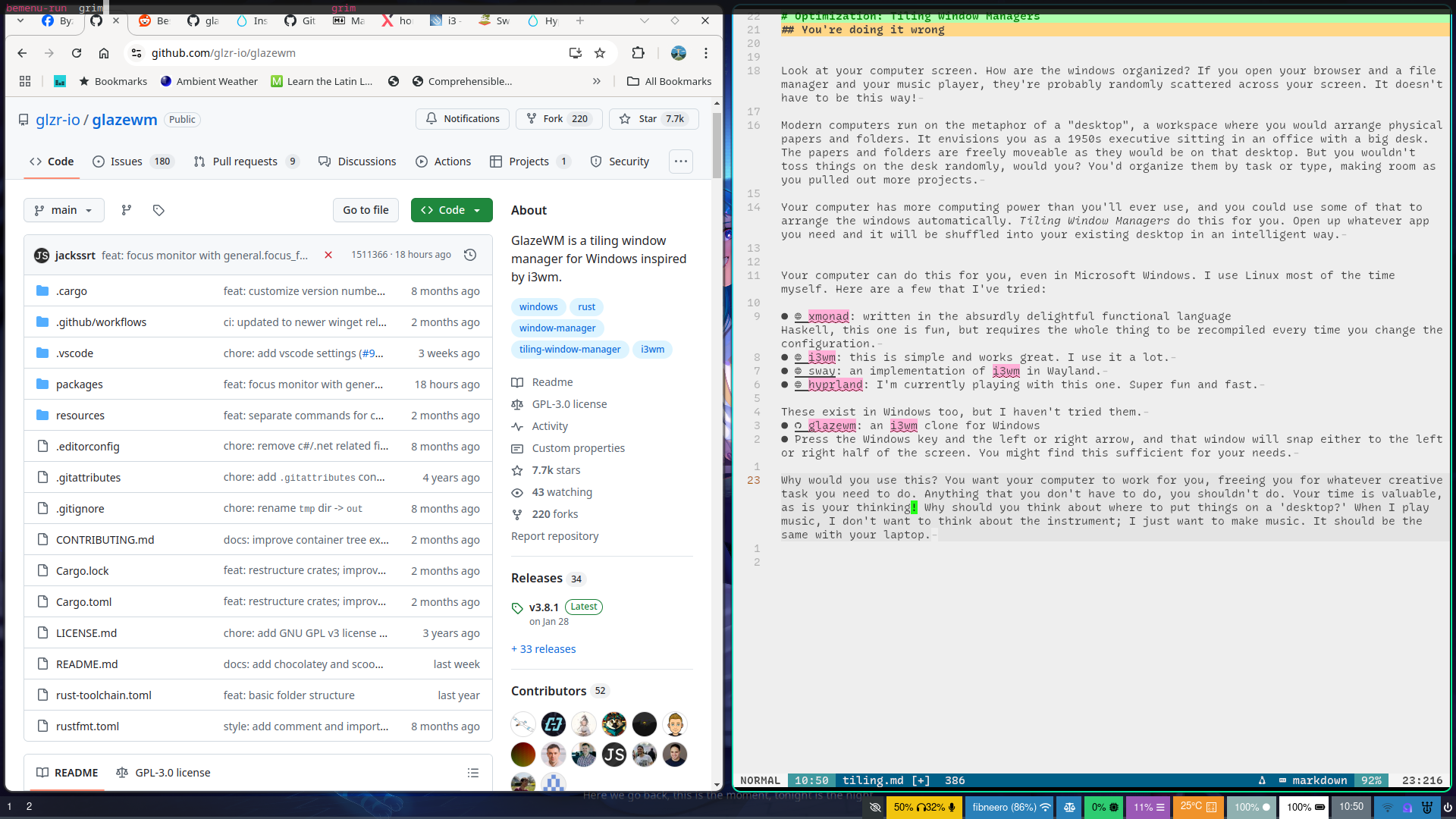
Task: Click the scales icon in the status bar
Action: click(1069, 808)
